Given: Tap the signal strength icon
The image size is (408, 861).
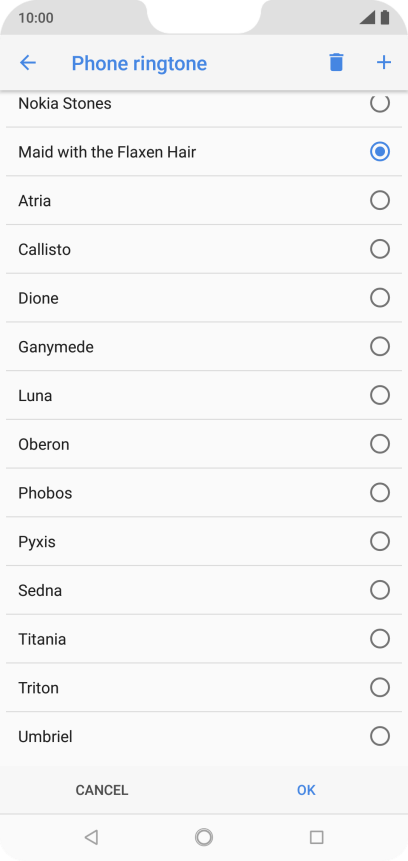Looking at the screenshot, I should tap(367, 18).
